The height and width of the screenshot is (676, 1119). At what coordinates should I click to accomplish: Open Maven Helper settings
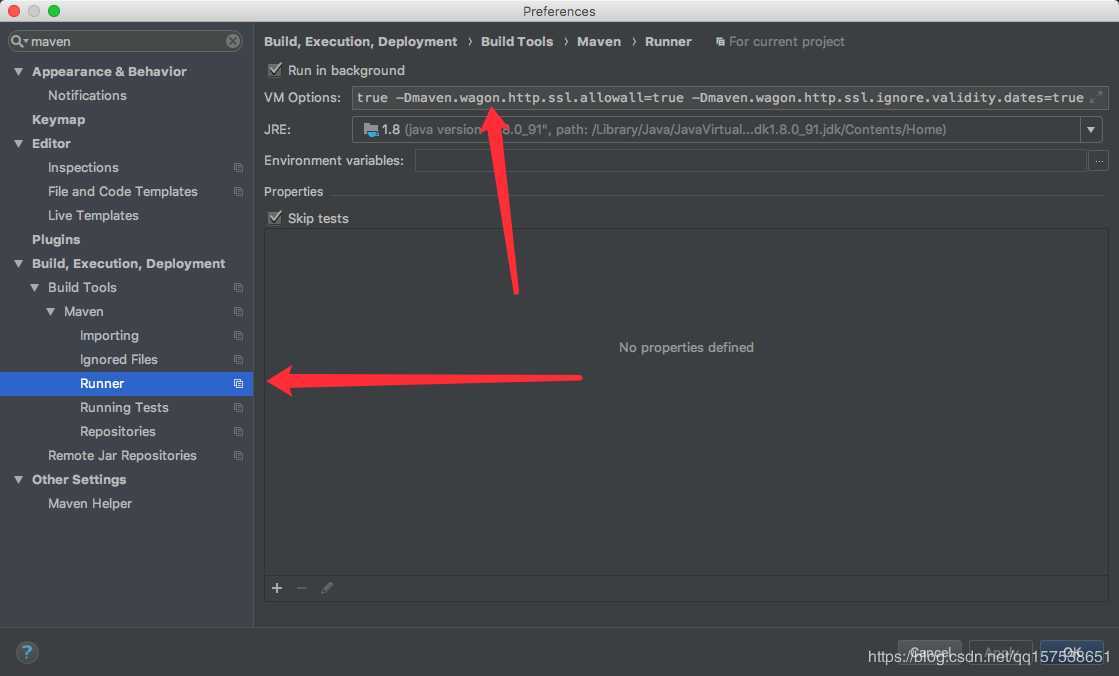click(x=90, y=504)
